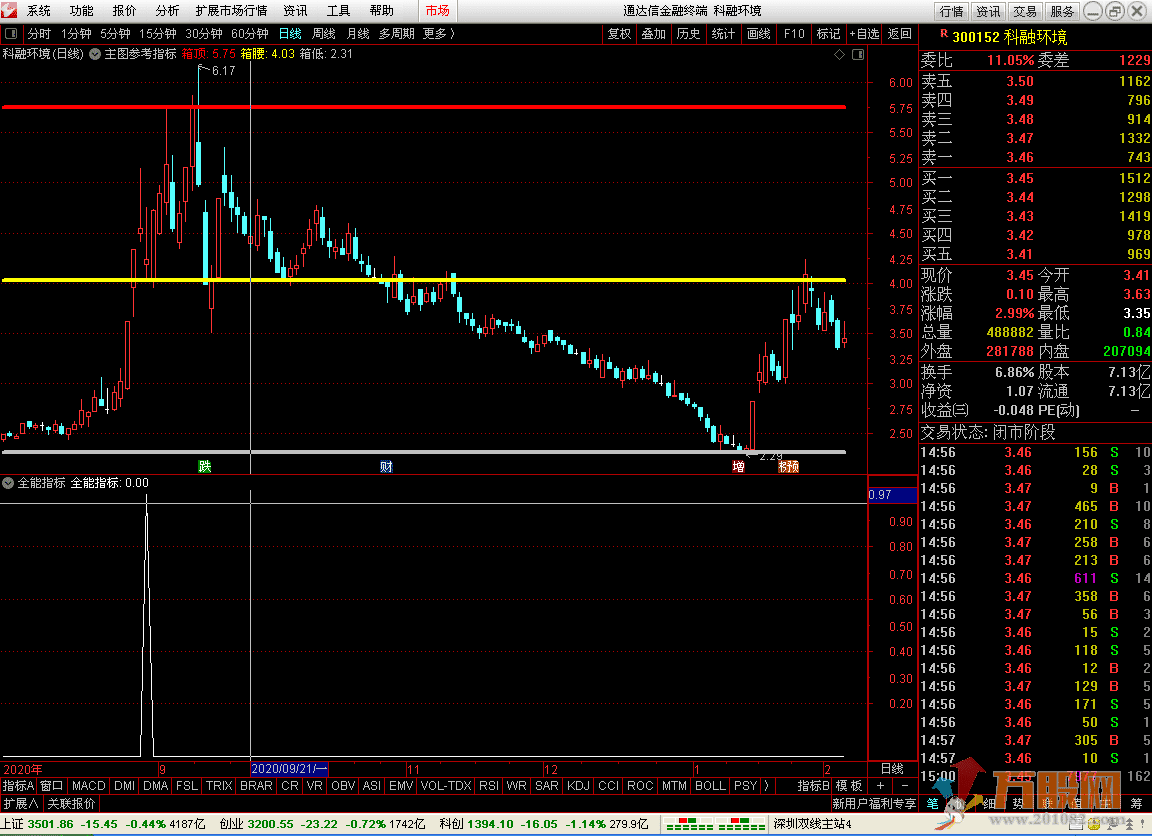
Task: Click the 新用户福利专享 link
Action: [x=874, y=804]
